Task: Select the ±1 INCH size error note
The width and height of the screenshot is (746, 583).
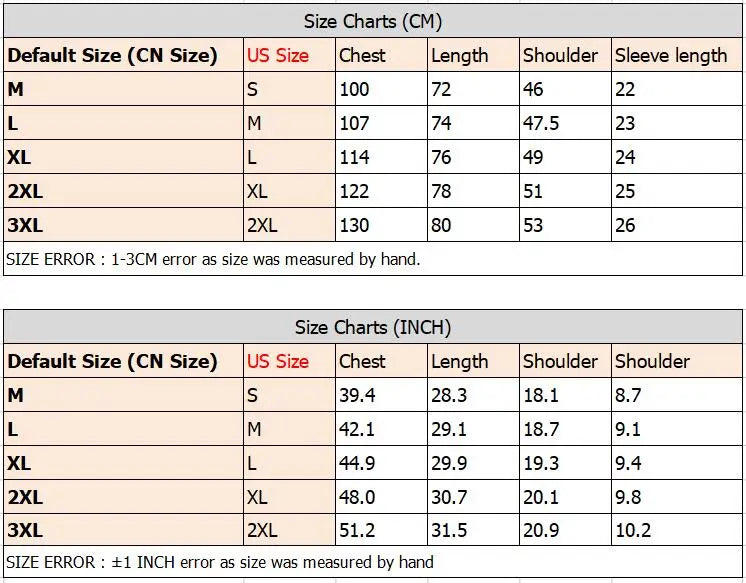Action: [220, 562]
